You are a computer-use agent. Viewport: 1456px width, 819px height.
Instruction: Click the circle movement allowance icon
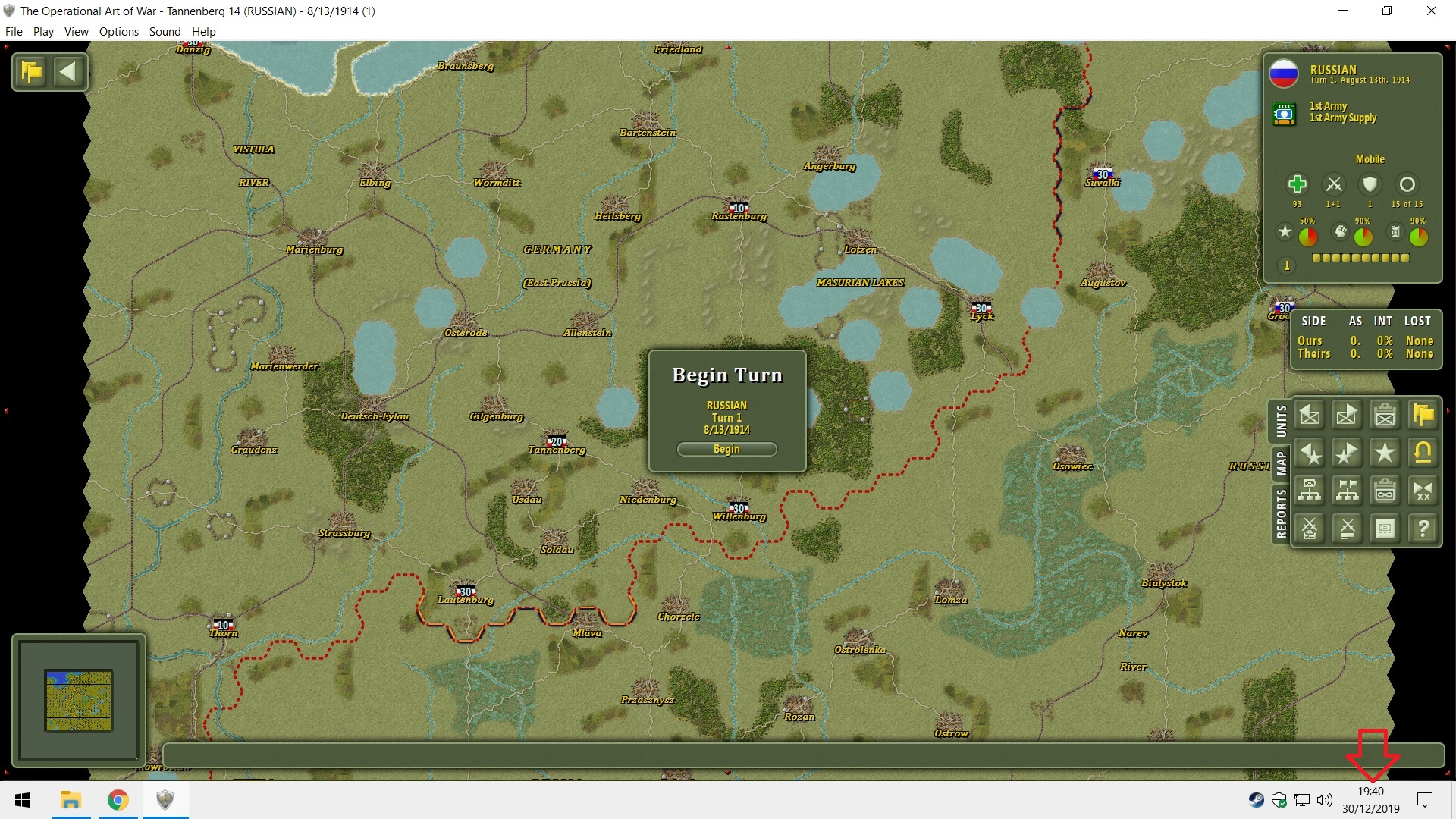point(1407,184)
